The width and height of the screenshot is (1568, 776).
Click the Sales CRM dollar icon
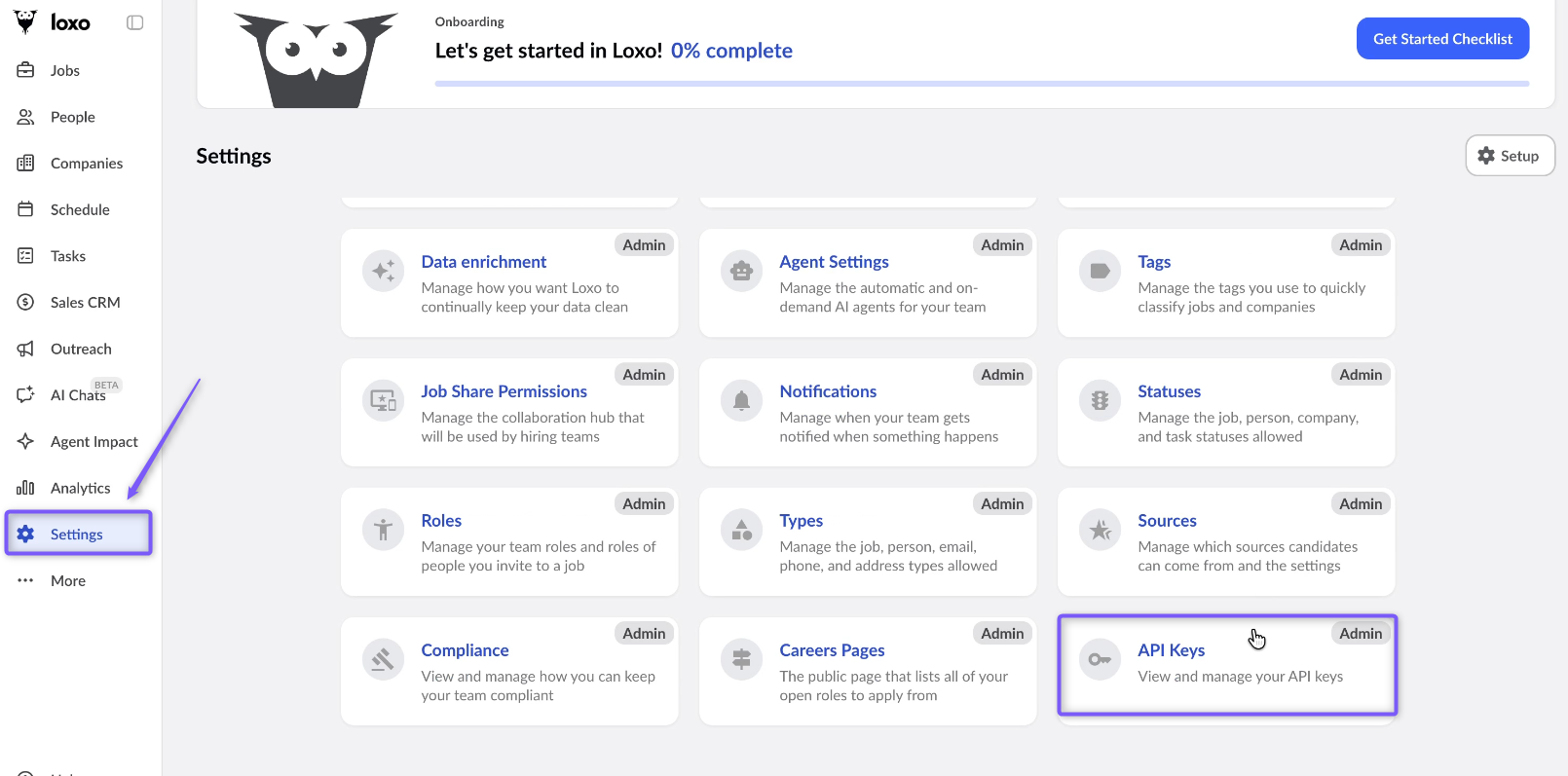26,302
